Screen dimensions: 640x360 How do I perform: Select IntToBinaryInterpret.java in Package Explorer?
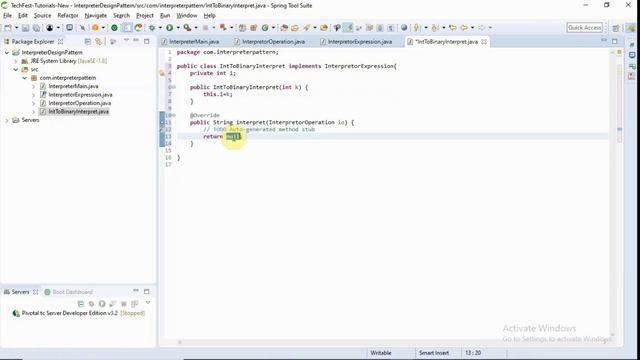[x=74, y=111]
